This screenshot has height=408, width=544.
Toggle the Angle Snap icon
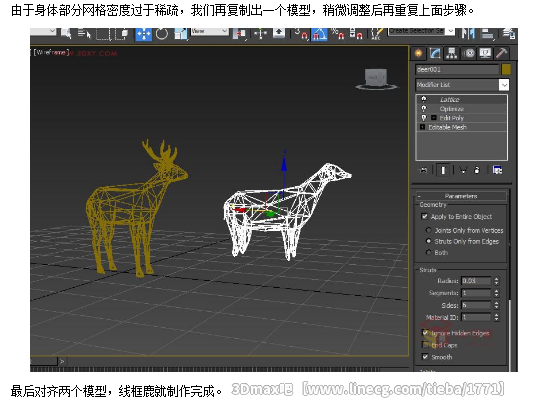tap(319, 34)
